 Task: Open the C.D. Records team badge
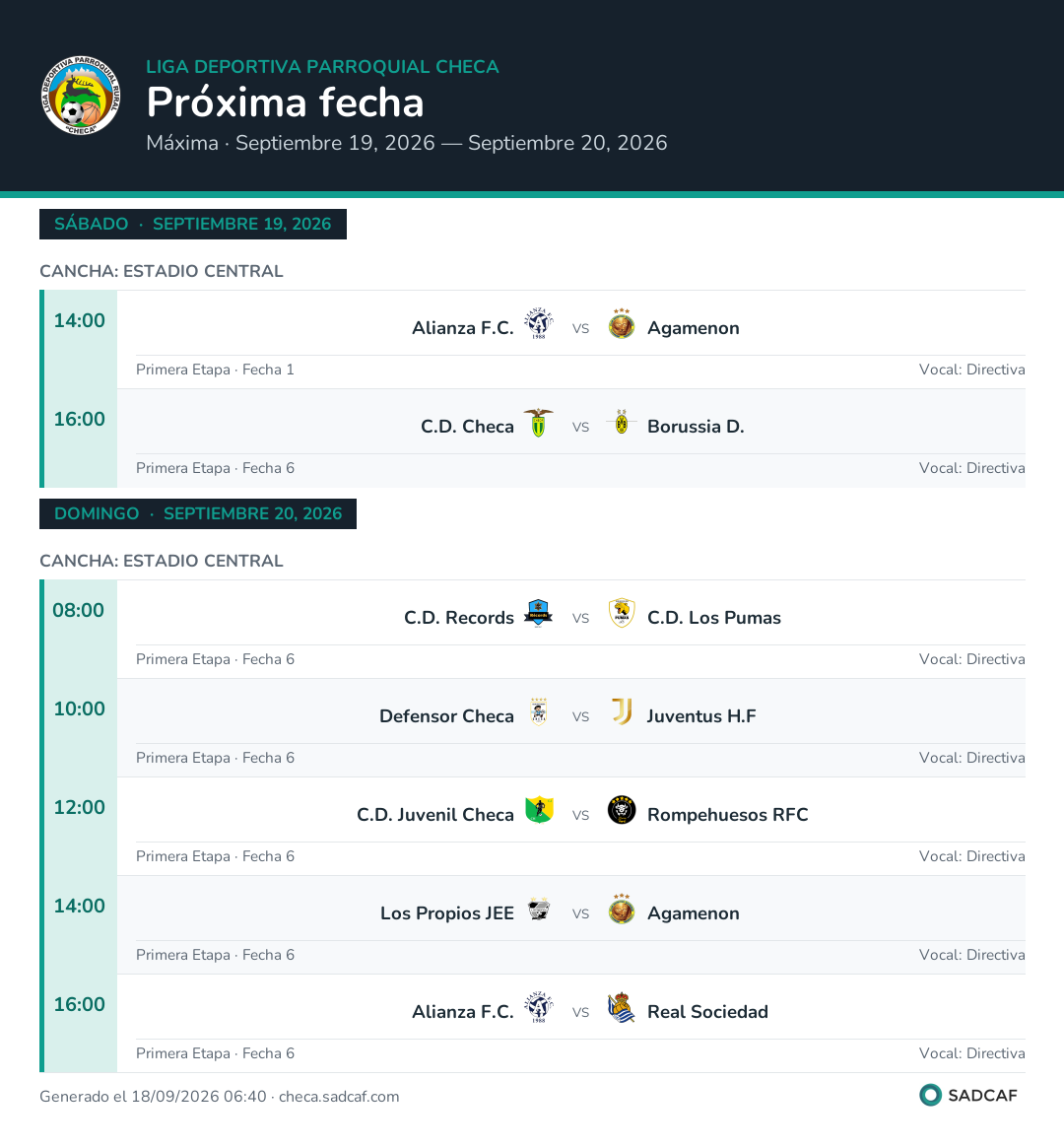[x=538, y=613]
